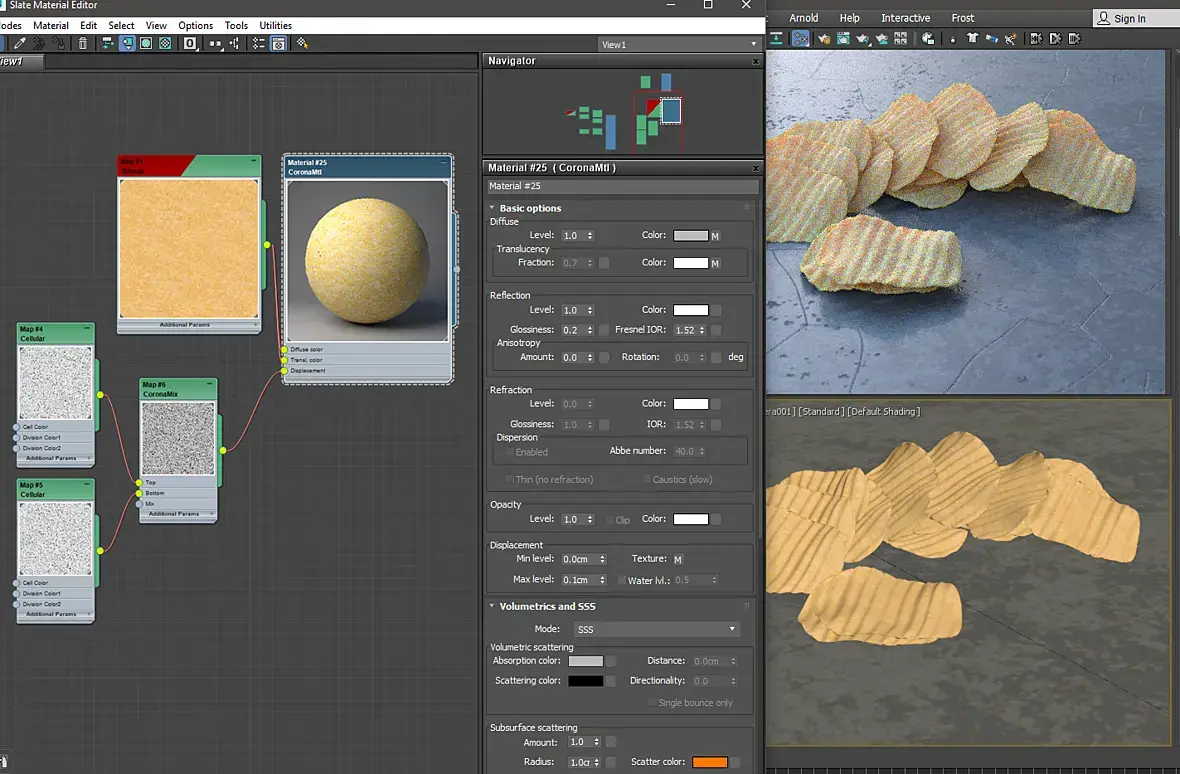This screenshot has width=1180, height=774.
Task: Enable the Caustics (slow) checkbox
Action: (x=646, y=479)
